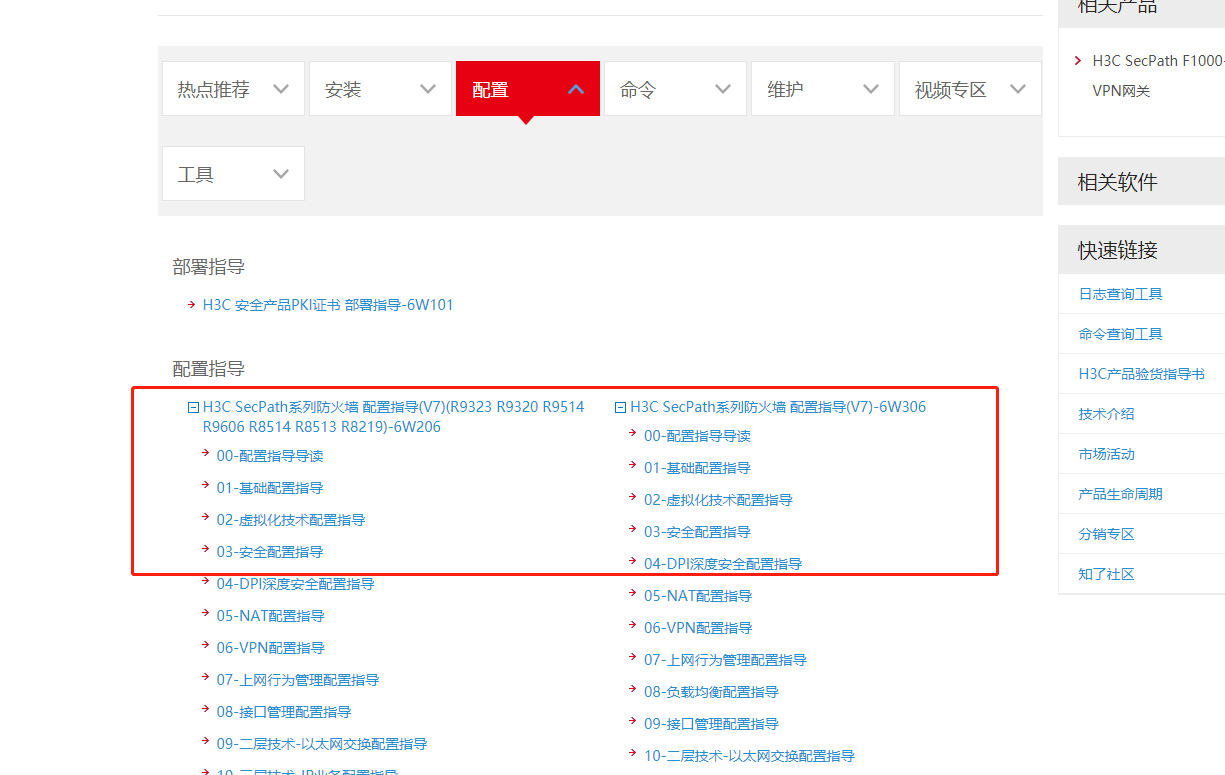
Task: Click the chevron on 命令 tab
Action: coord(723,89)
